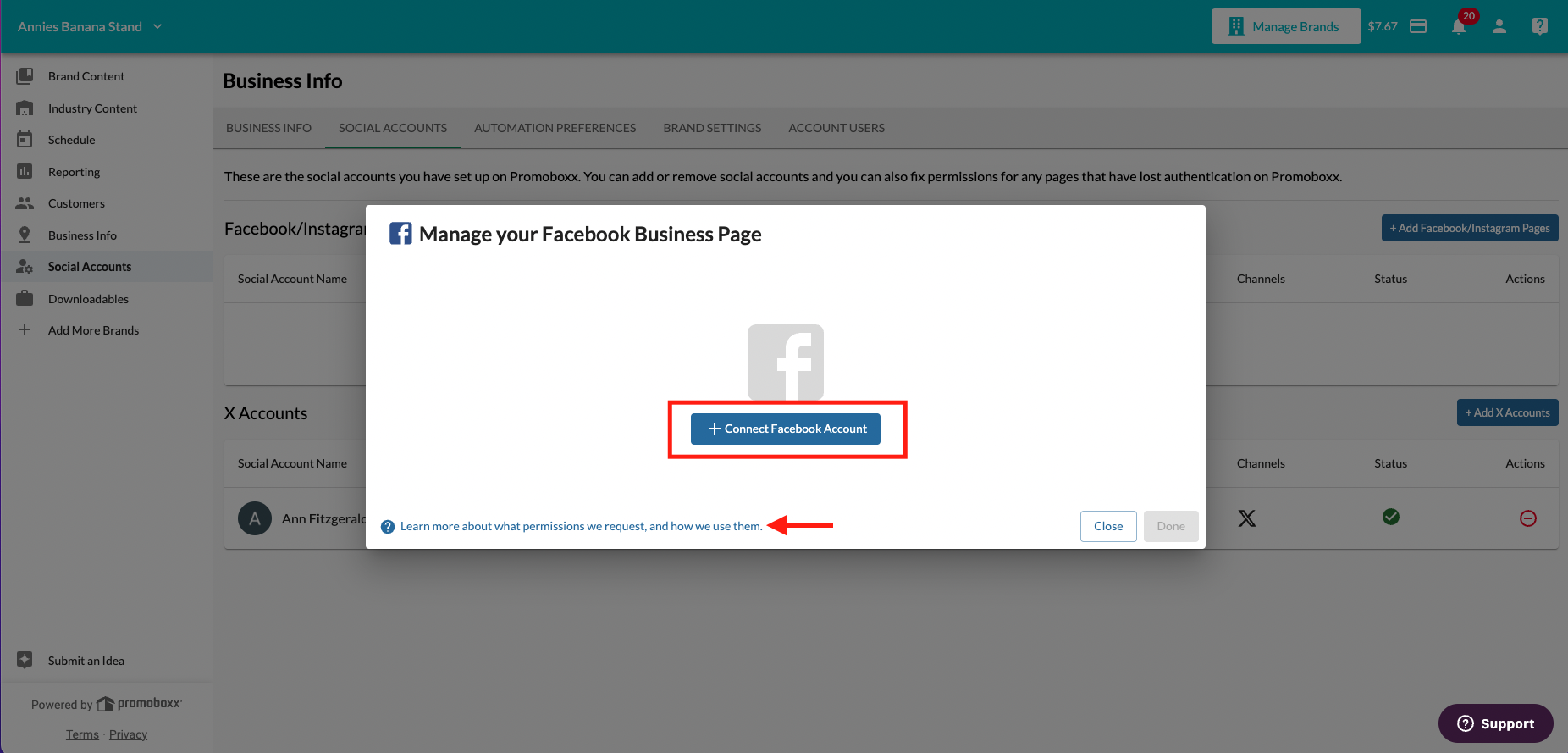Open the permissions Learn more link
Viewport: 1568px width, 753px height.
click(581, 526)
